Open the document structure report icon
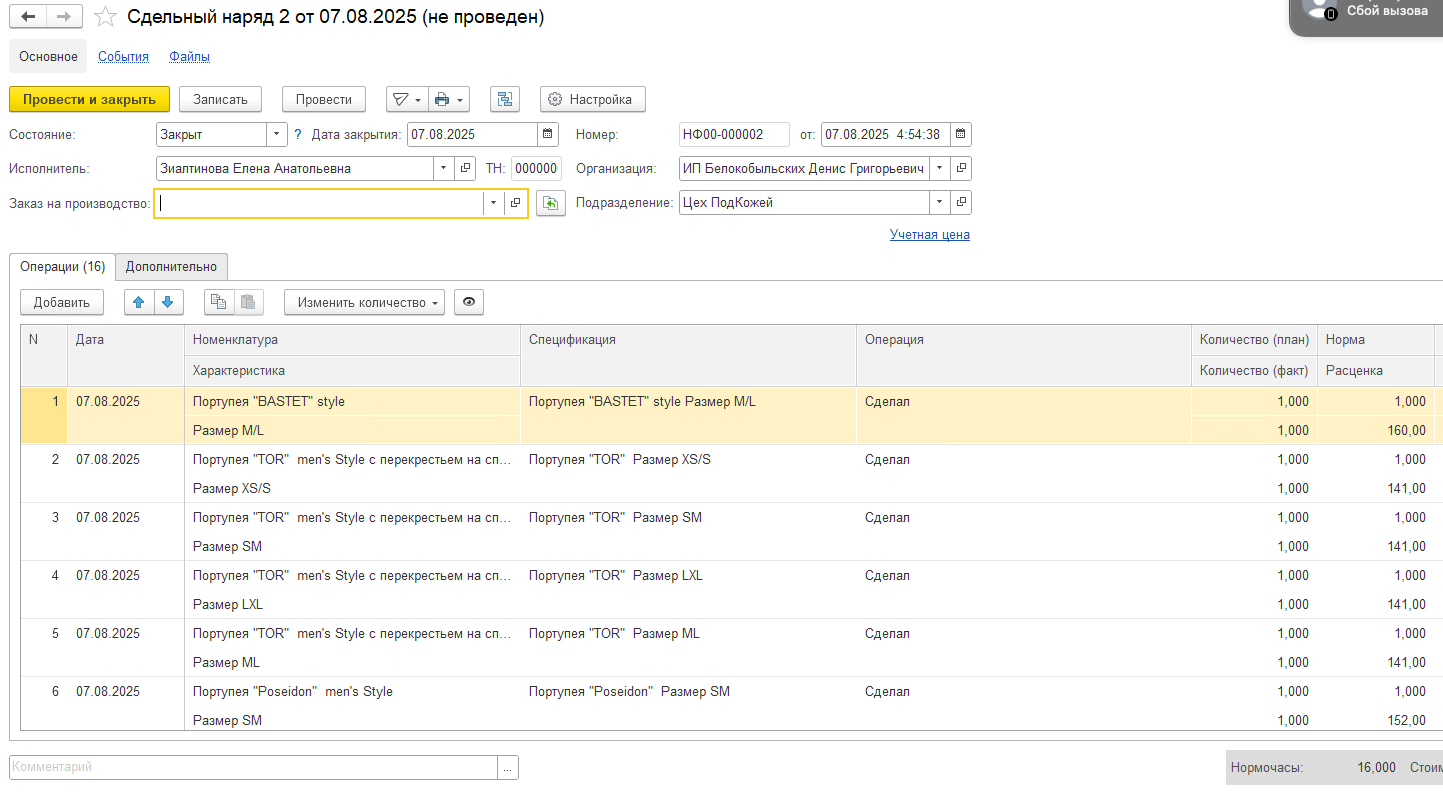Viewport: 1443px width, 800px height. click(x=505, y=99)
